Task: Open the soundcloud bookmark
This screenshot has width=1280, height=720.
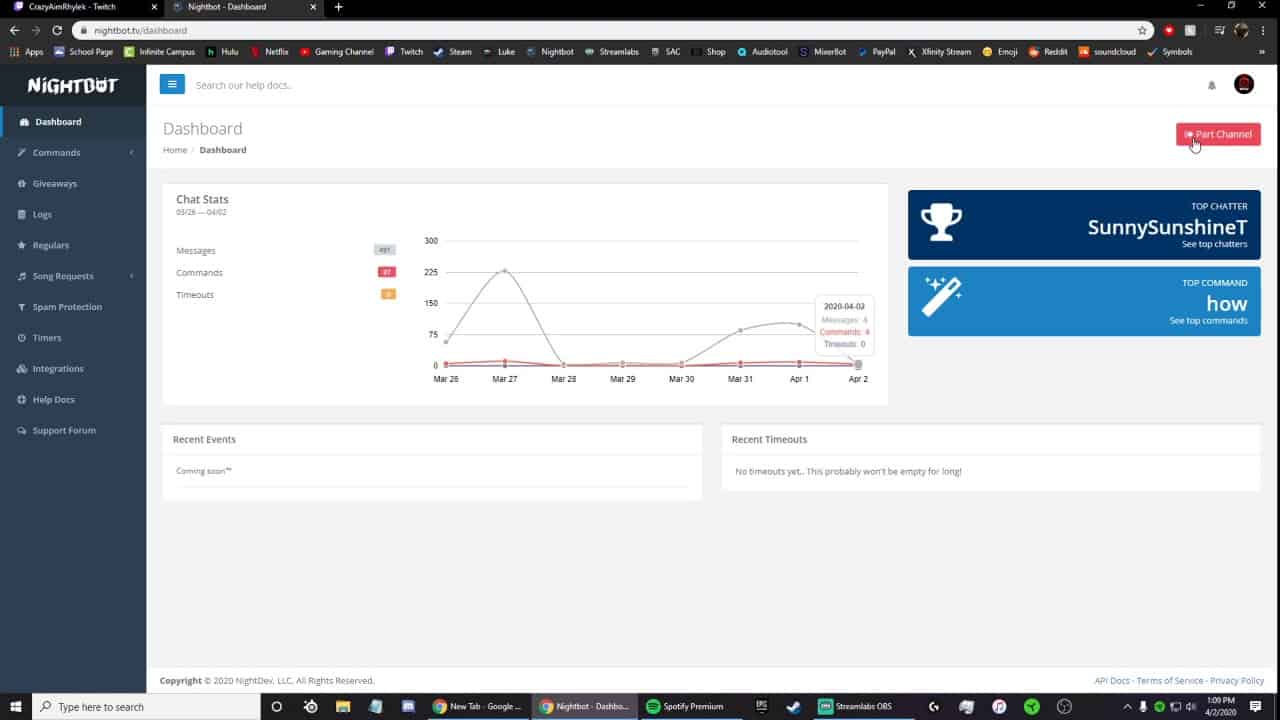Action: (x=1107, y=52)
